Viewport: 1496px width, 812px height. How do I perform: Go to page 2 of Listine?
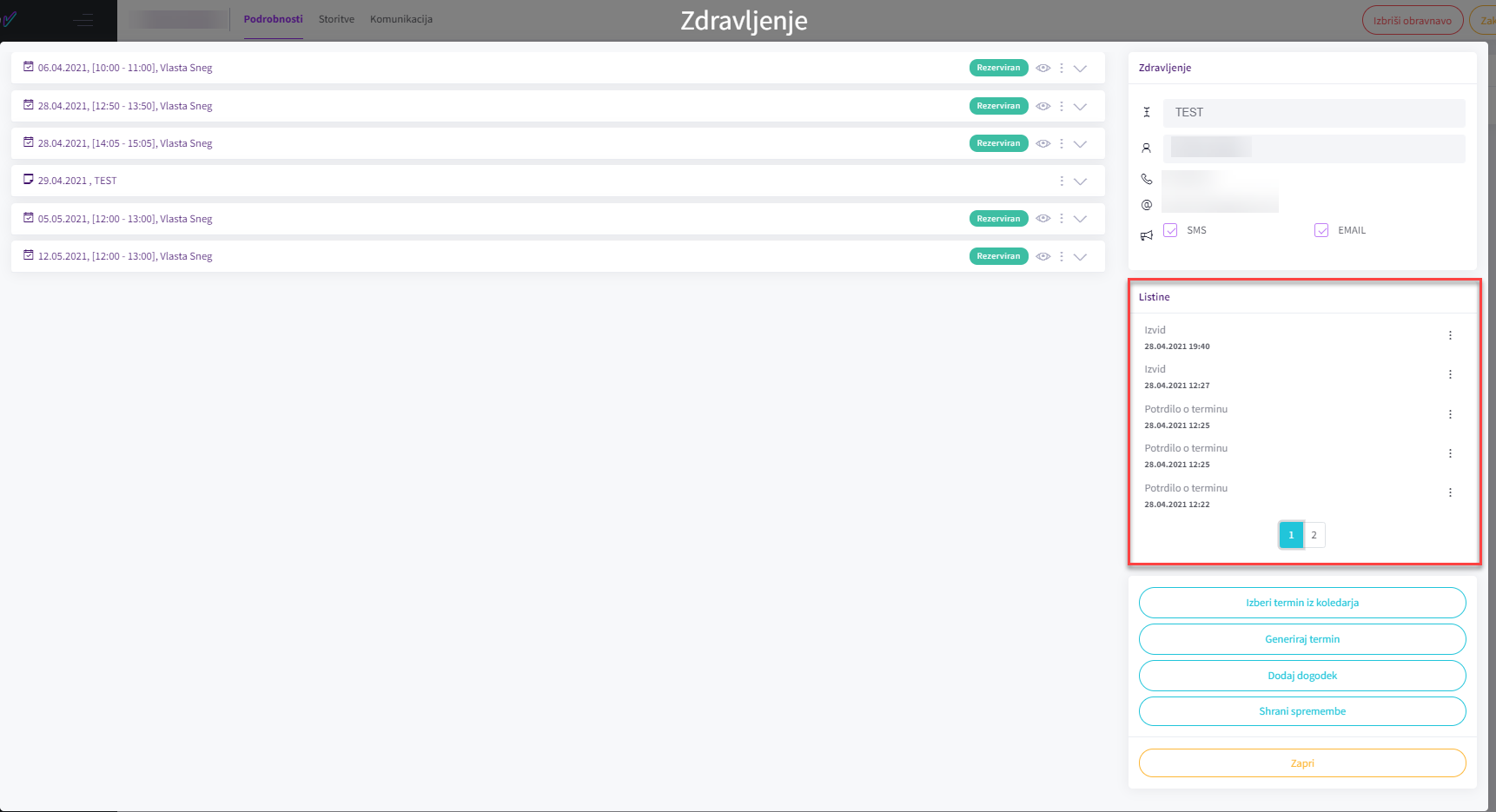1314,535
